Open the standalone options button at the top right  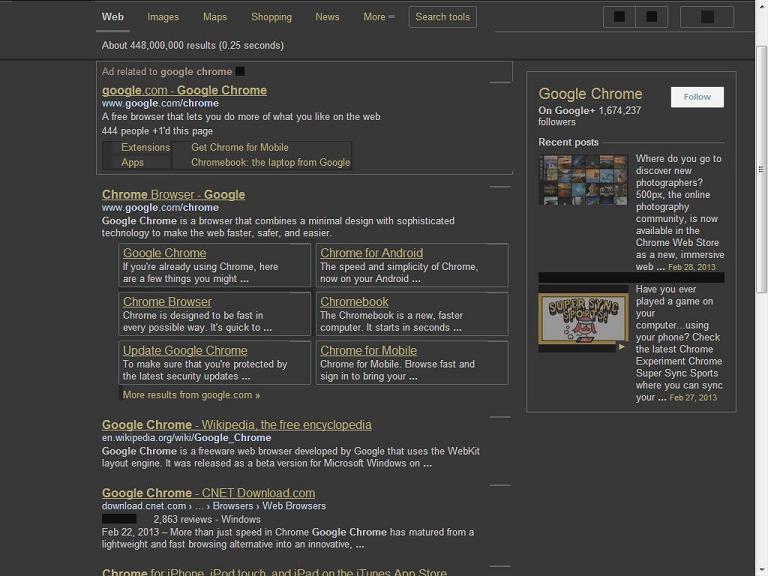[x=707, y=17]
